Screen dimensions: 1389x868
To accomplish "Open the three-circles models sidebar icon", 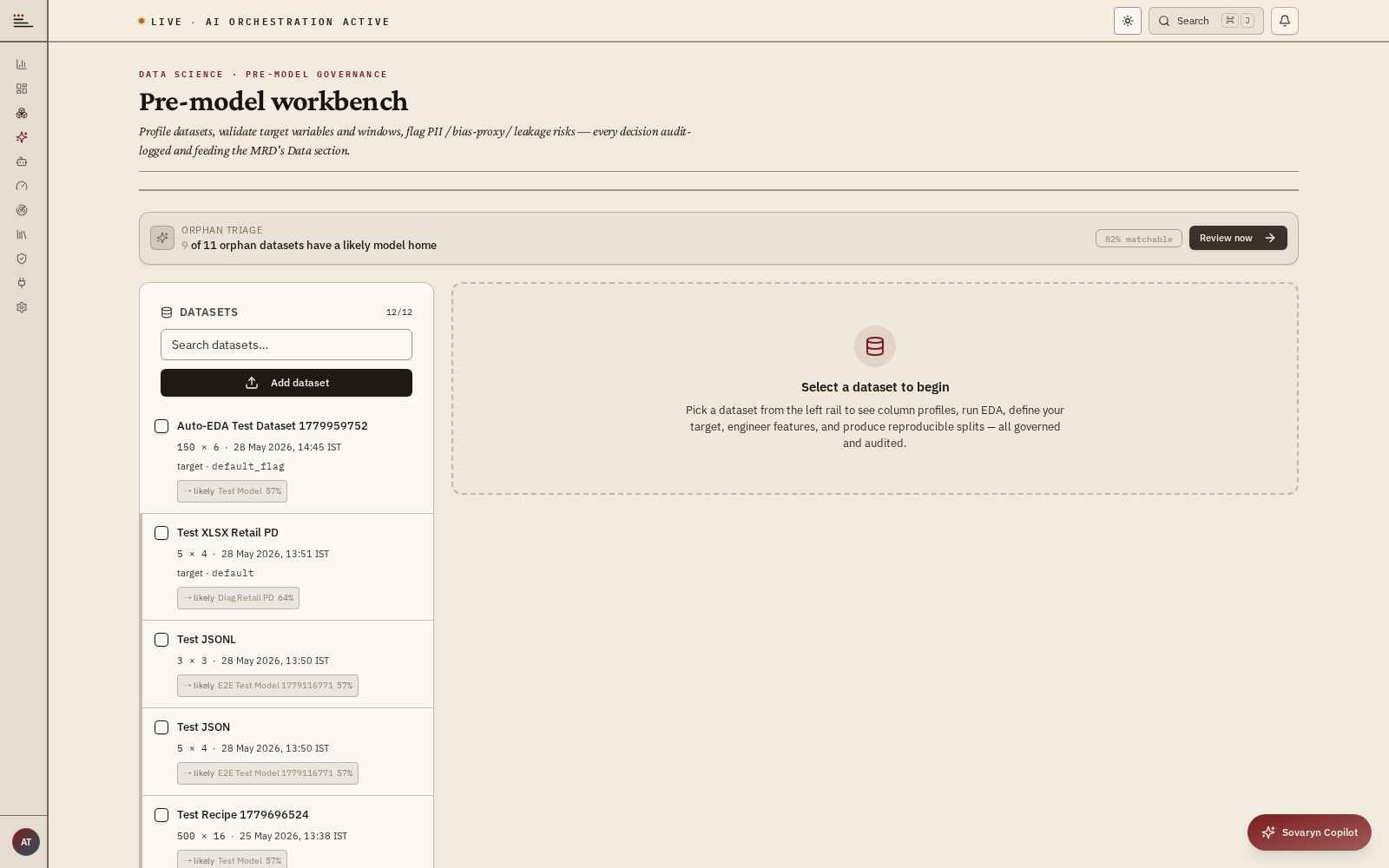I will point(22,113).
